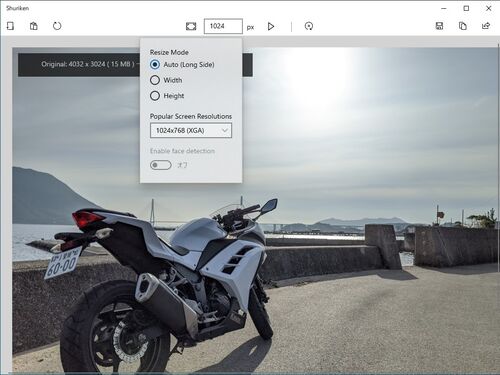The width and height of the screenshot is (500, 375).
Task: Click the share icon in toolbar
Action: tap(486, 26)
